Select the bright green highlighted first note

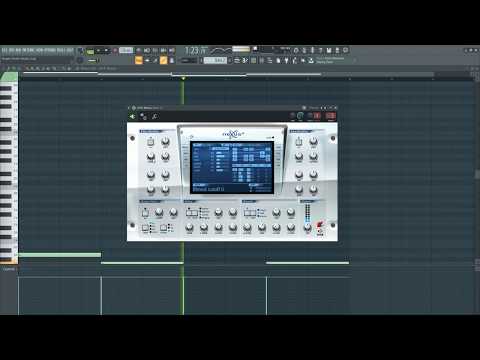point(60,255)
